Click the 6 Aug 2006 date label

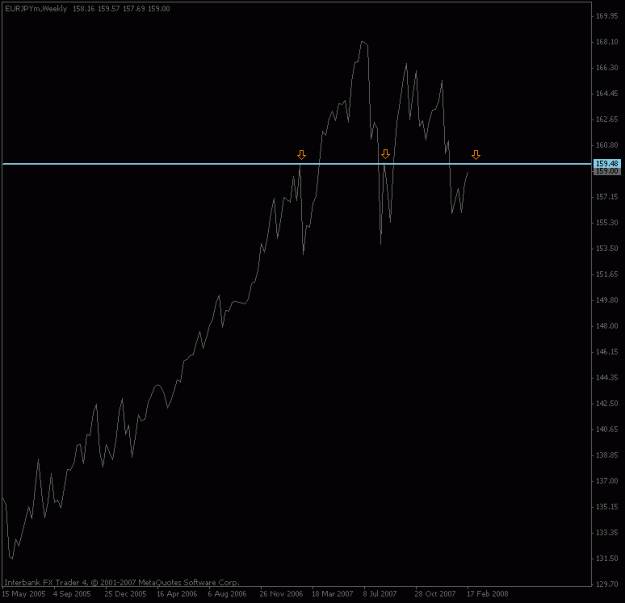coord(227,594)
